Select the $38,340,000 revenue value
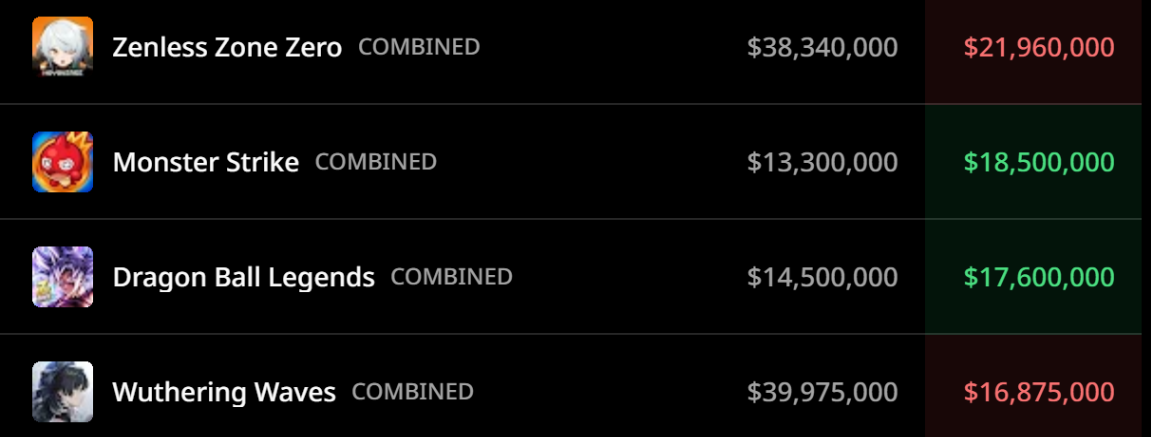The height and width of the screenshot is (437, 1151). [x=822, y=47]
